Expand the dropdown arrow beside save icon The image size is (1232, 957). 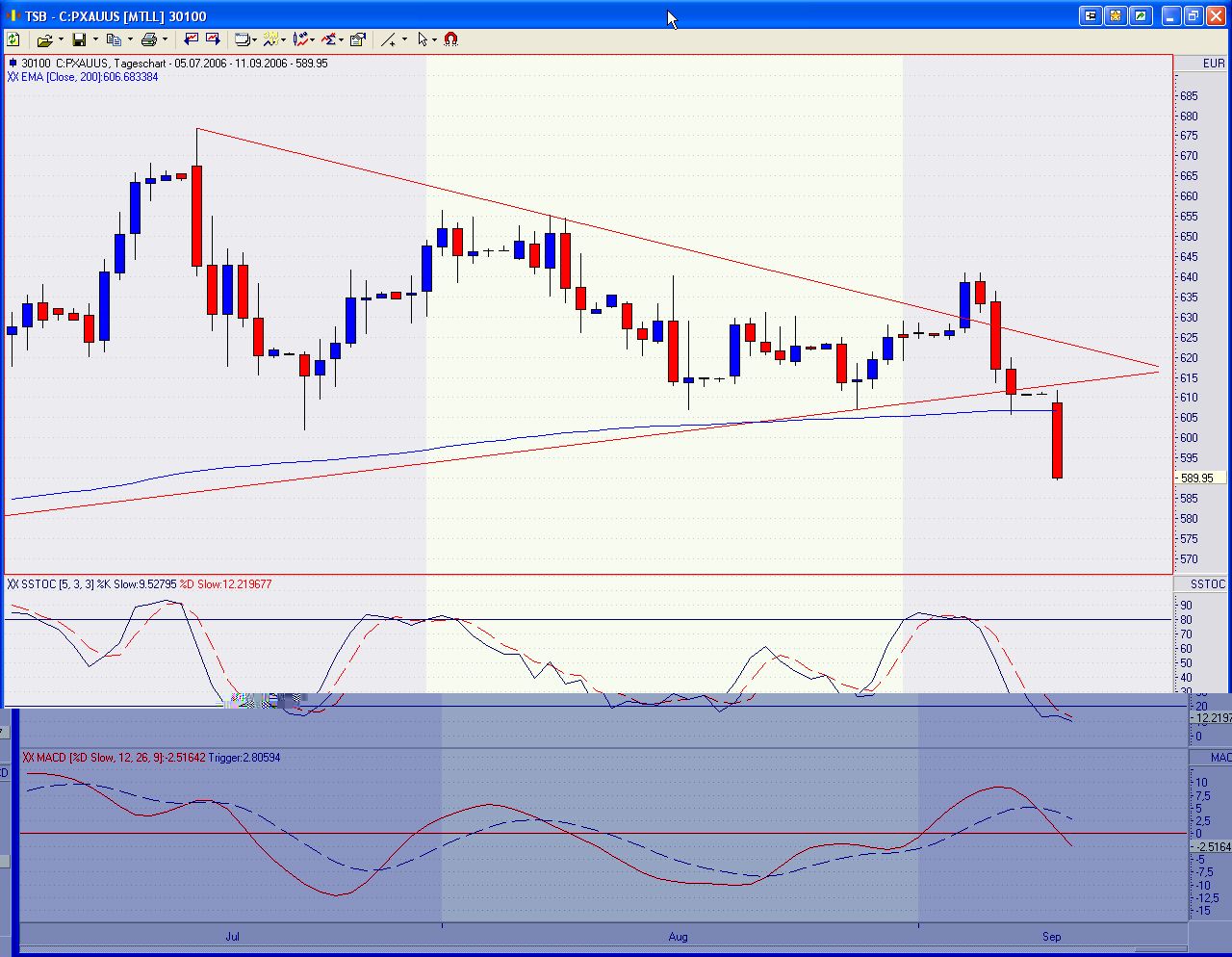coord(94,39)
